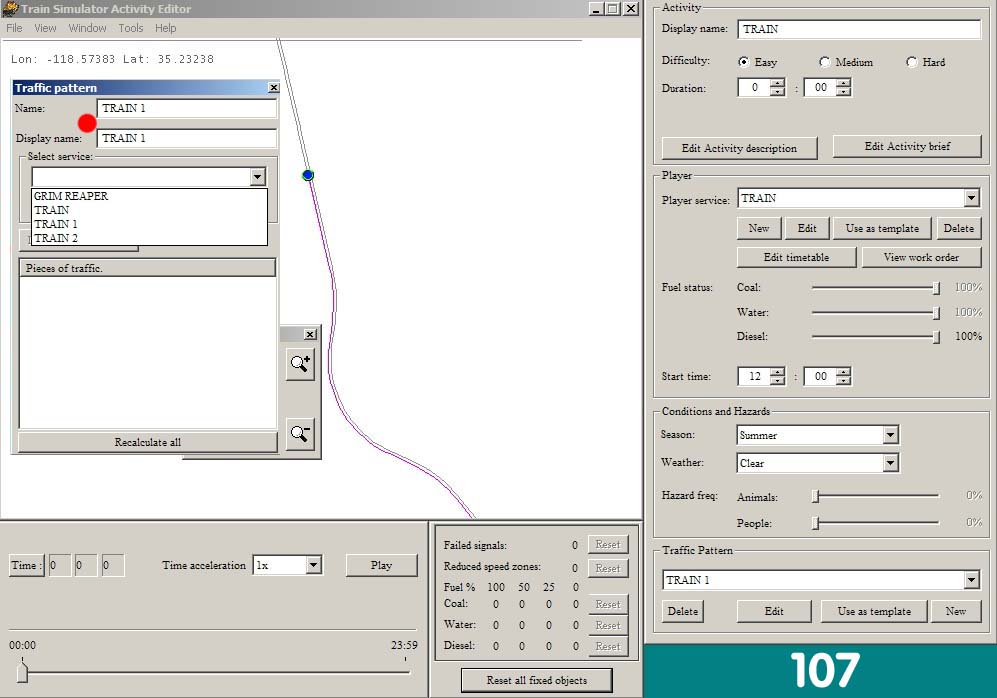This screenshot has height=698, width=997.
Task: Edit the traffic pattern
Action: click(x=774, y=612)
